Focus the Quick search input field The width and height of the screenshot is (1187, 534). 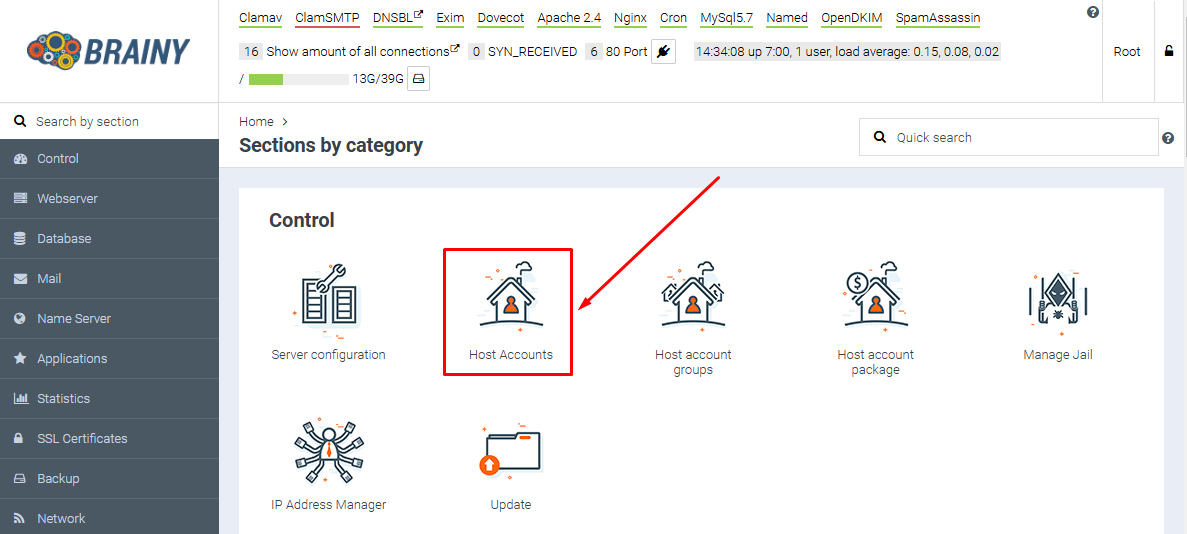point(1008,137)
